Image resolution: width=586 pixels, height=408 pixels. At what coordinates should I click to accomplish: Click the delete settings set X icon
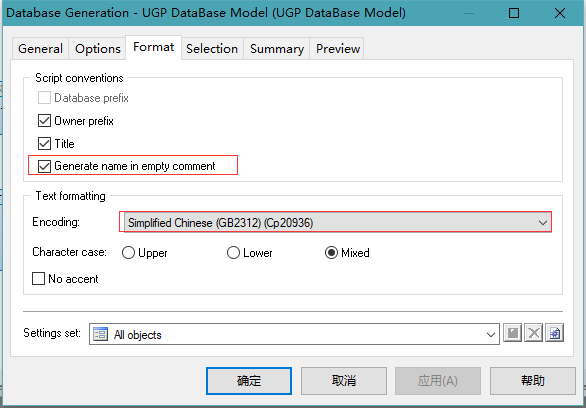[x=533, y=333]
